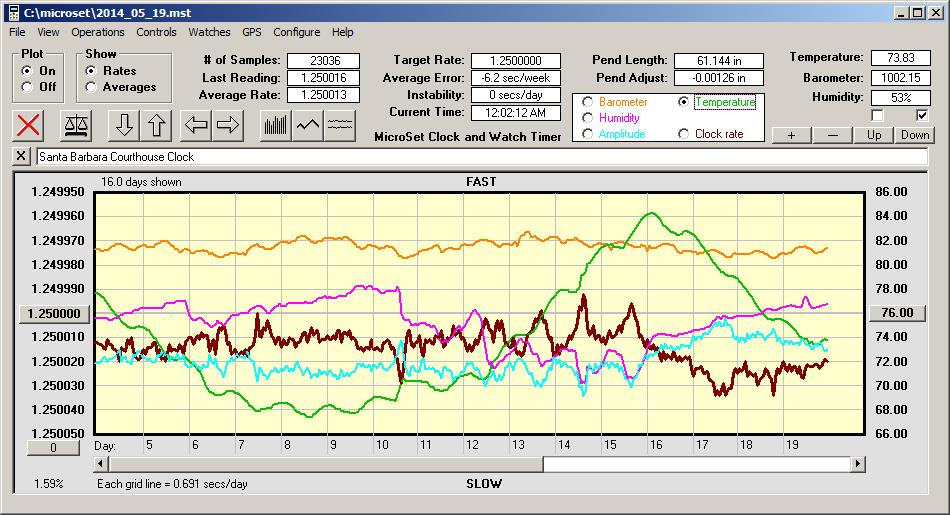Click the red X delete icon
950x515 pixels.
[x=29, y=125]
